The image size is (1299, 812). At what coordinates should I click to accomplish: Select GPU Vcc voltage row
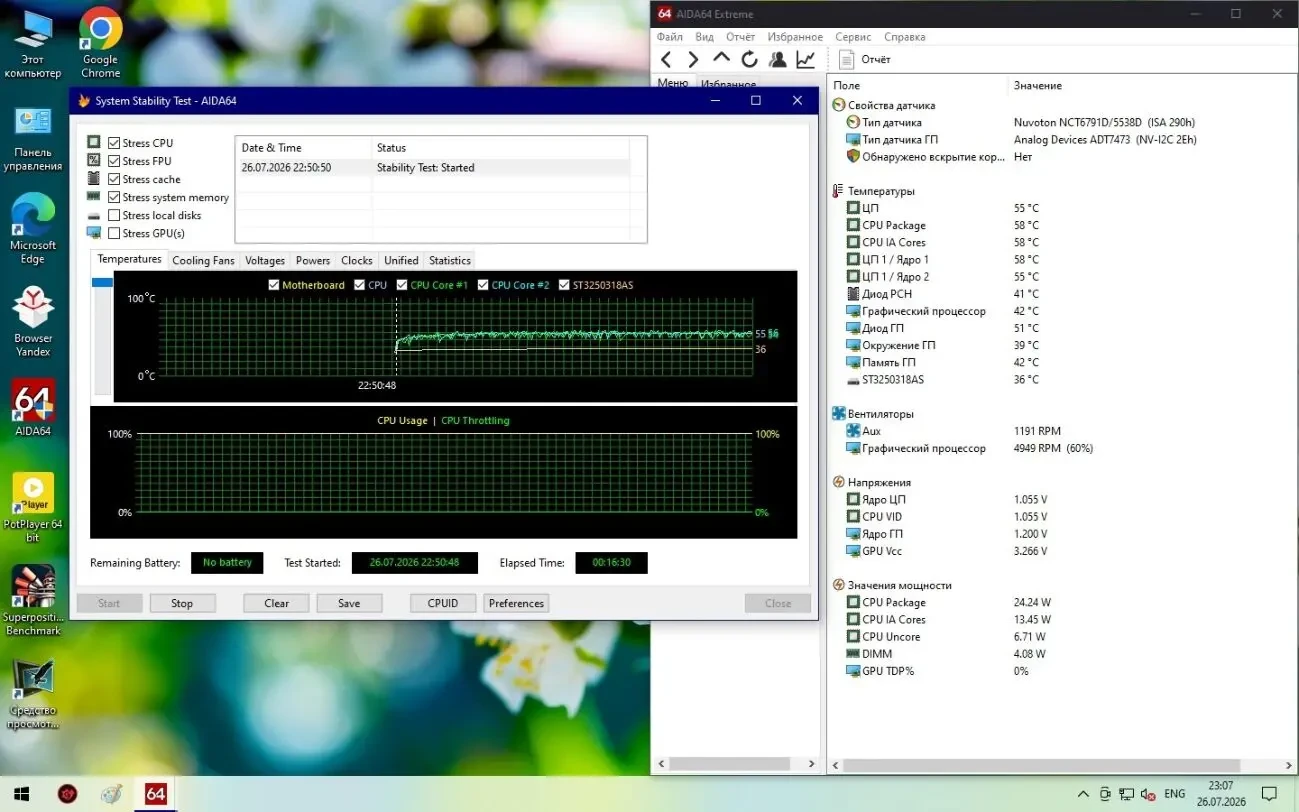pos(1062,551)
